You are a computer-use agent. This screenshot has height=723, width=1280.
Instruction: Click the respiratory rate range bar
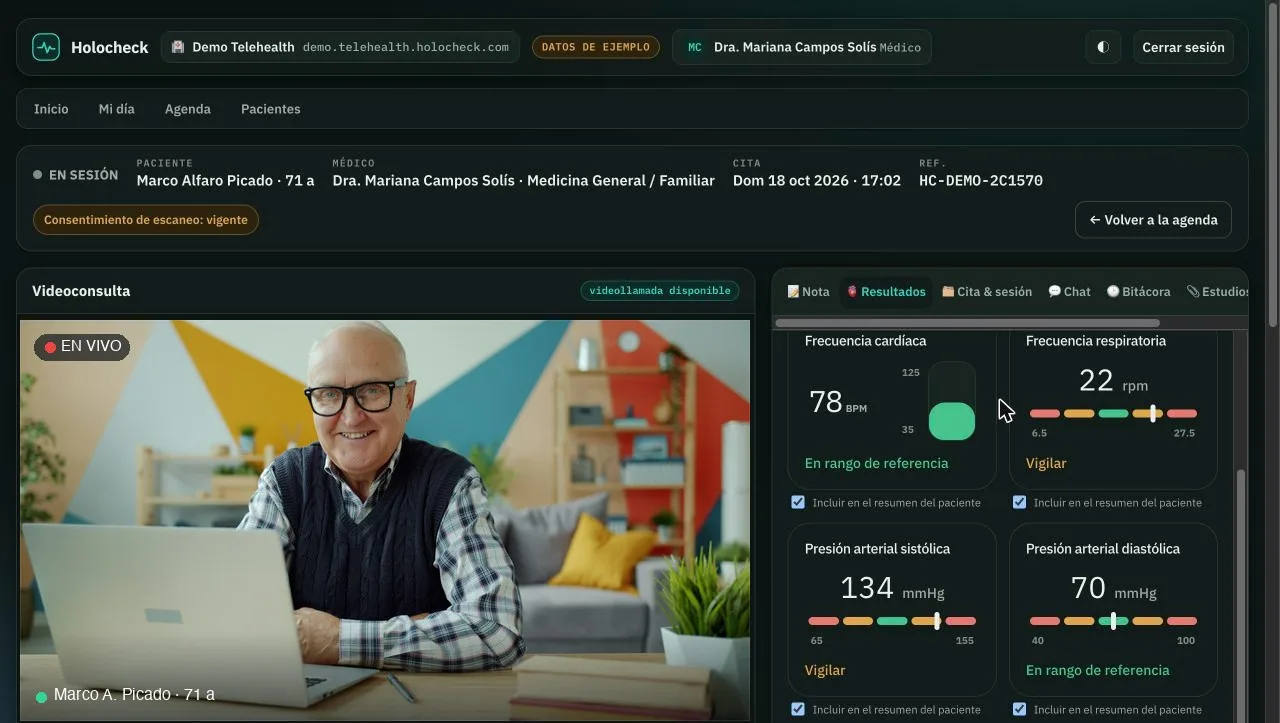point(1113,413)
